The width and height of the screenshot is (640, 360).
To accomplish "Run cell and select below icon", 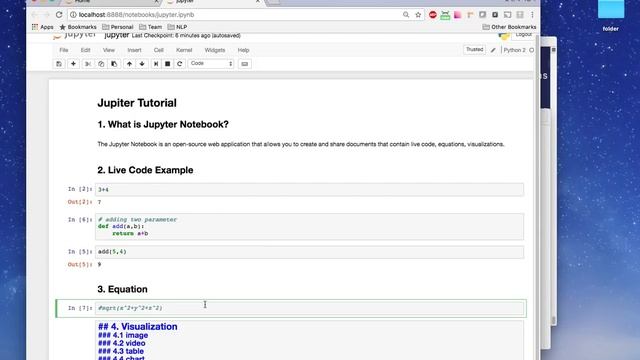I will [156, 64].
